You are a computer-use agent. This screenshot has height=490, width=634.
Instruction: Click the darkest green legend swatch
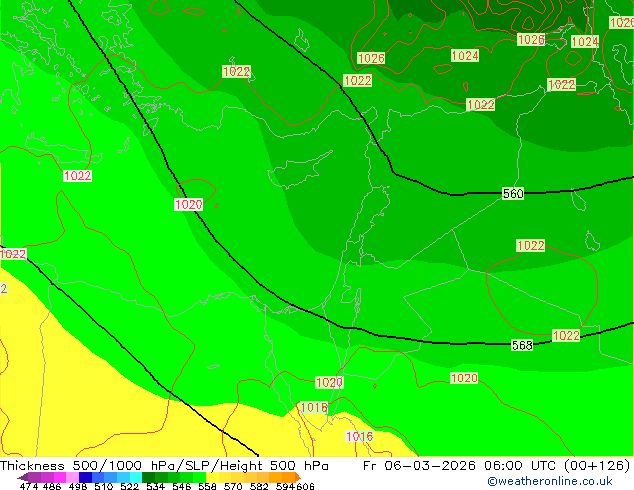coord(148,477)
